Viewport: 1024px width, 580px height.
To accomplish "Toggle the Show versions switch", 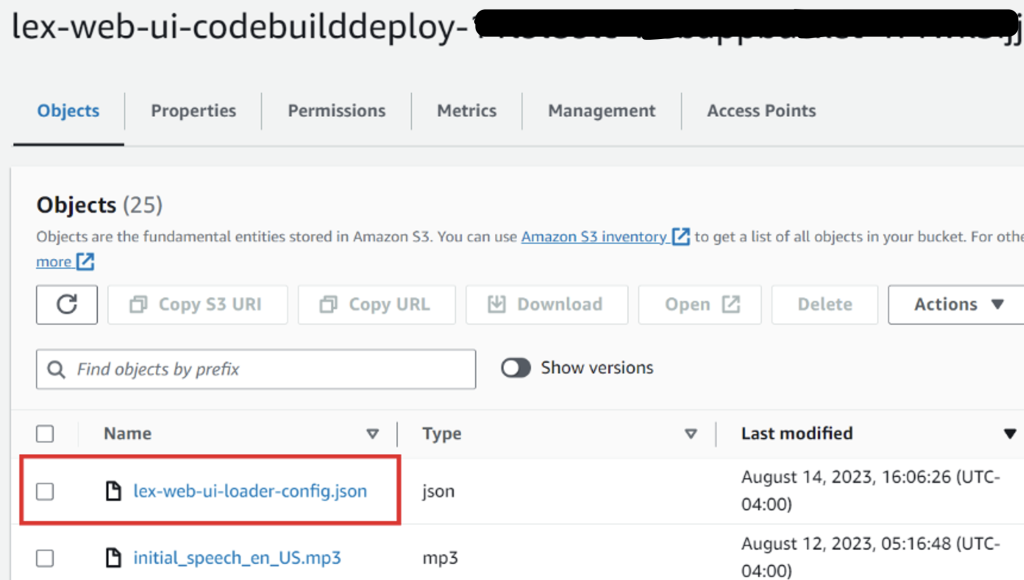I will (x=515, y=368).
